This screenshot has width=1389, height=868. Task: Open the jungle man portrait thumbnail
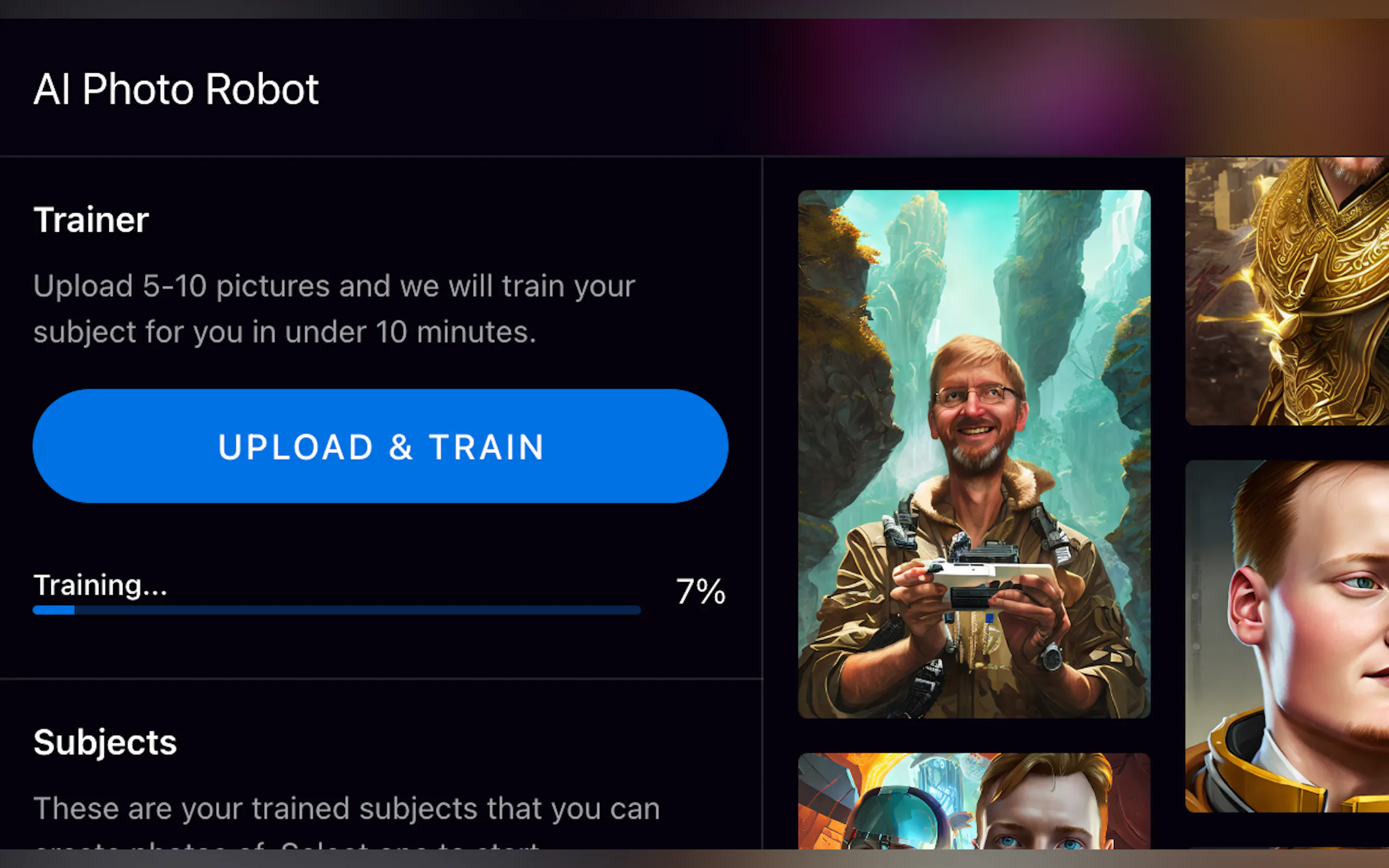(974, 454)
